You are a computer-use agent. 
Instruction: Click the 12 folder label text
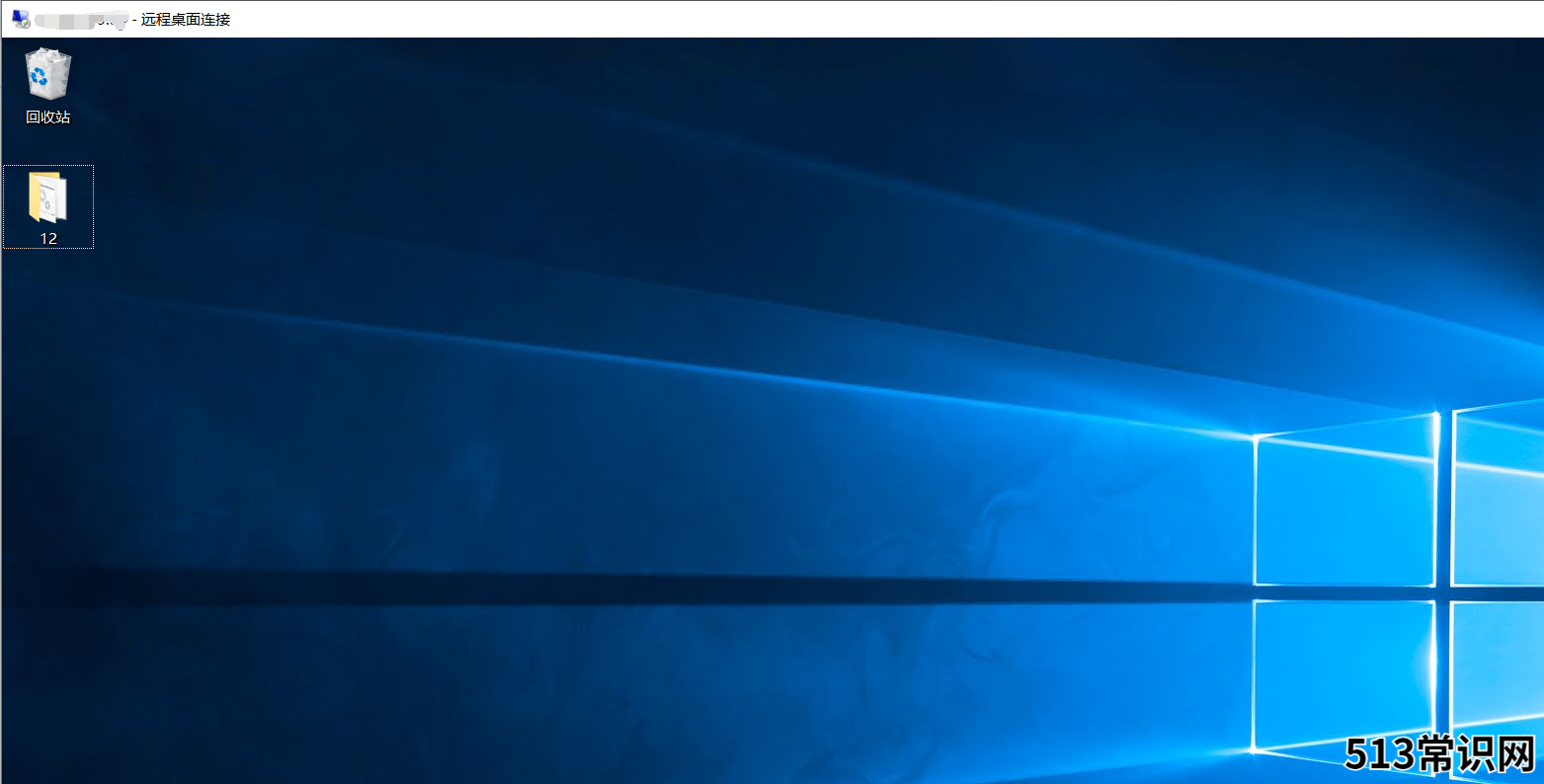[x=48, y=239]
